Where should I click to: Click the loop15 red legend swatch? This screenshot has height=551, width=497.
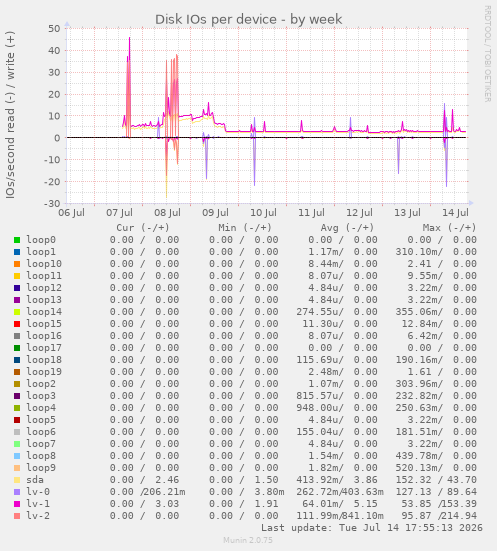pos(17,324)
